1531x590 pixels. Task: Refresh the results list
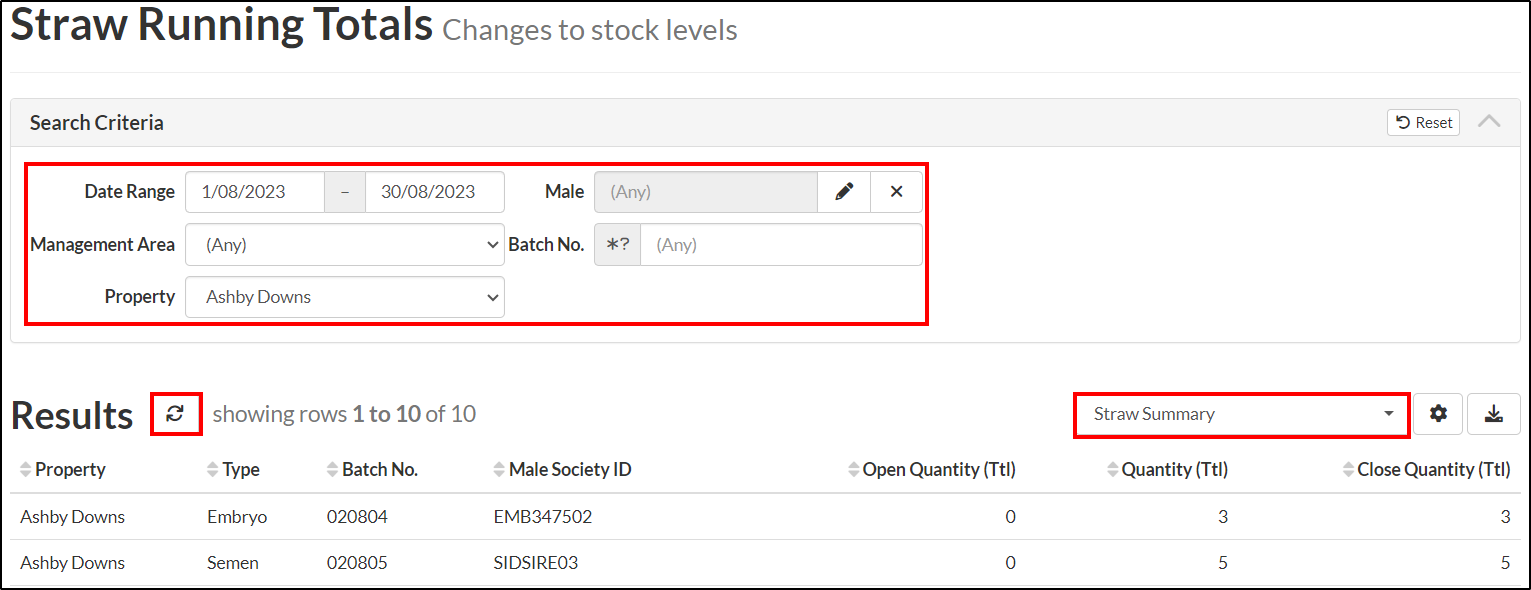tap(176, 414)
